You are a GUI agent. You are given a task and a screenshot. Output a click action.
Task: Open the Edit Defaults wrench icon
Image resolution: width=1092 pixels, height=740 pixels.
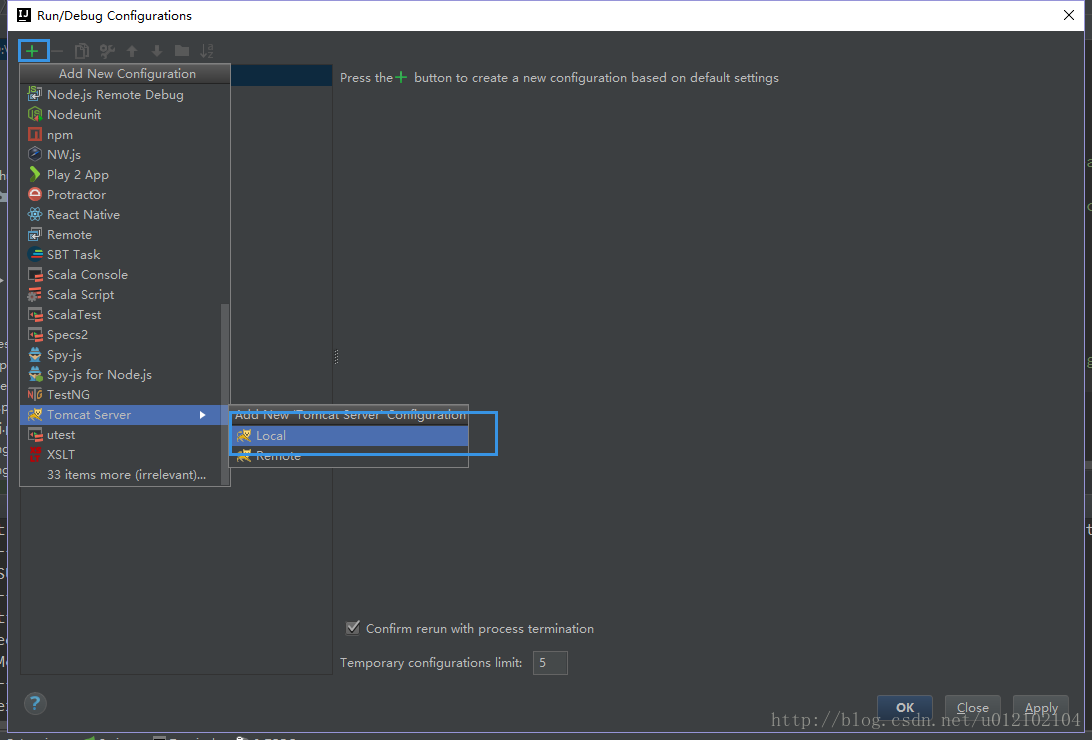(107, 51)
